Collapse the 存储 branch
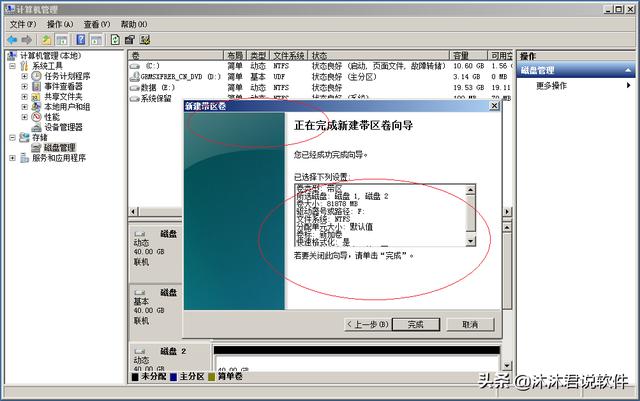 (x=12, y=137)
